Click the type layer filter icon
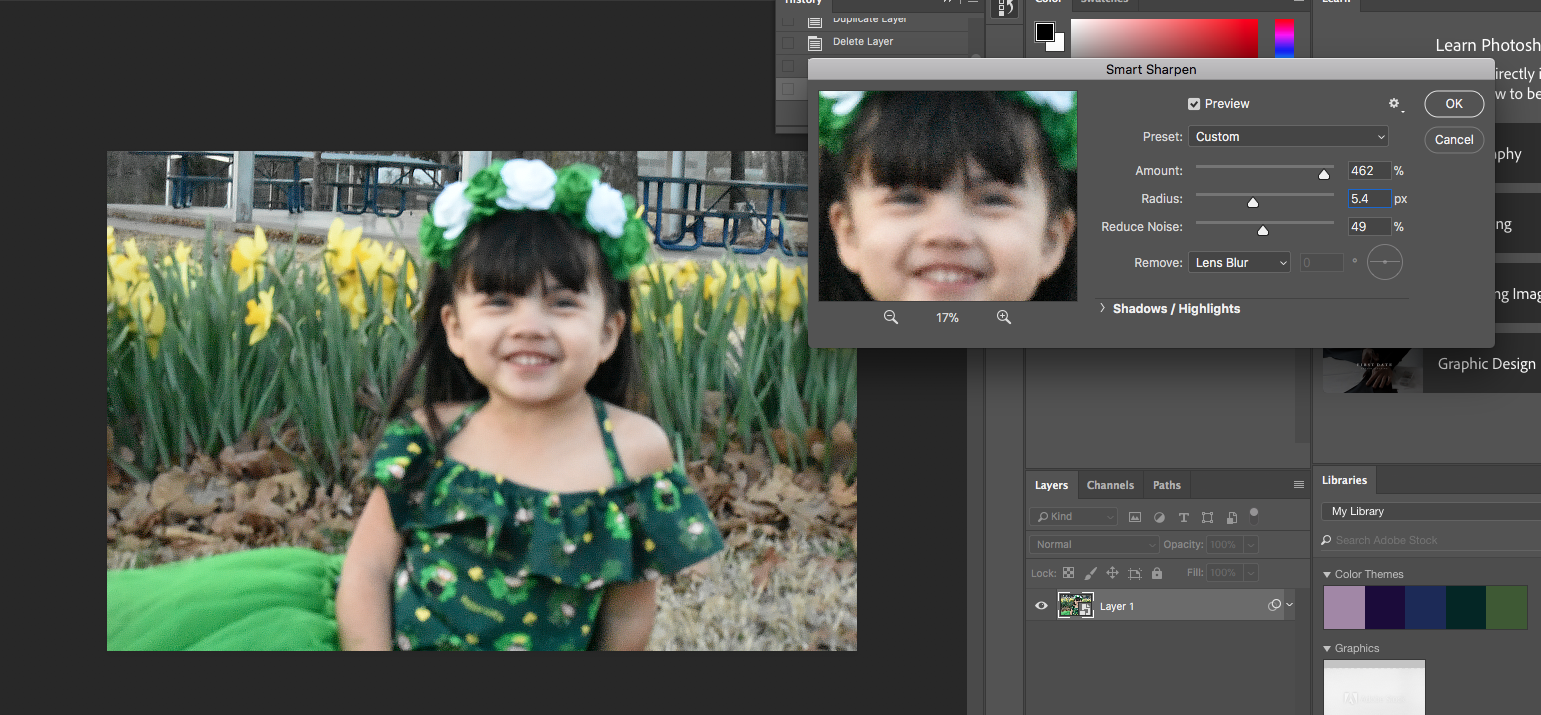 coord(1183,517)
